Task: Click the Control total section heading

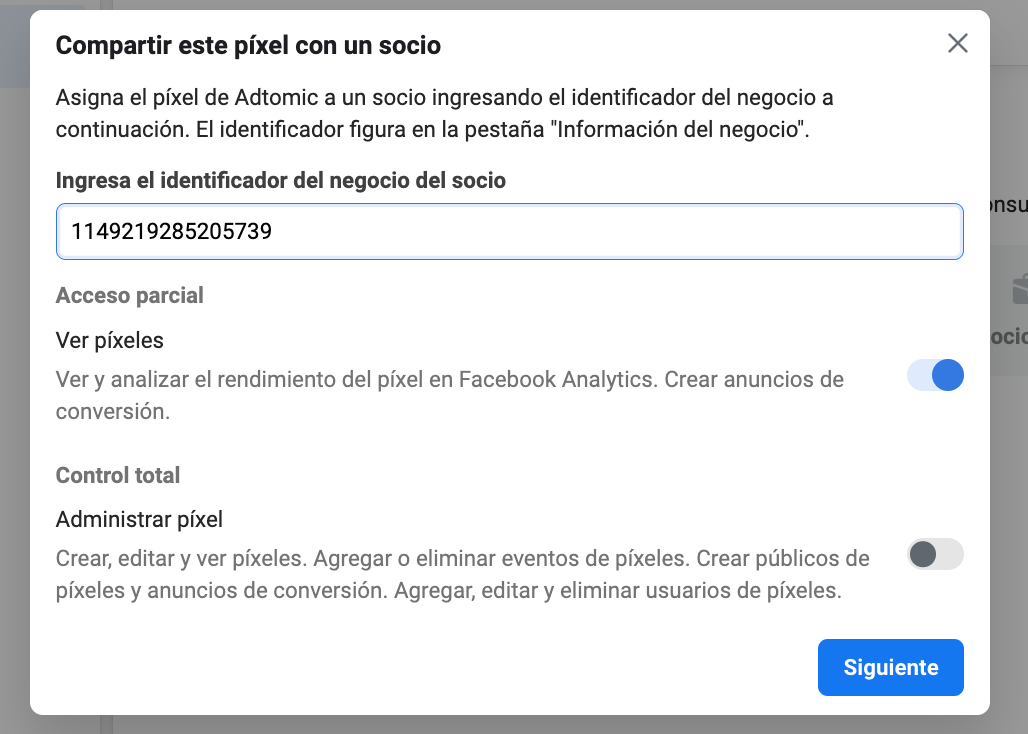Action: [117, 475]
